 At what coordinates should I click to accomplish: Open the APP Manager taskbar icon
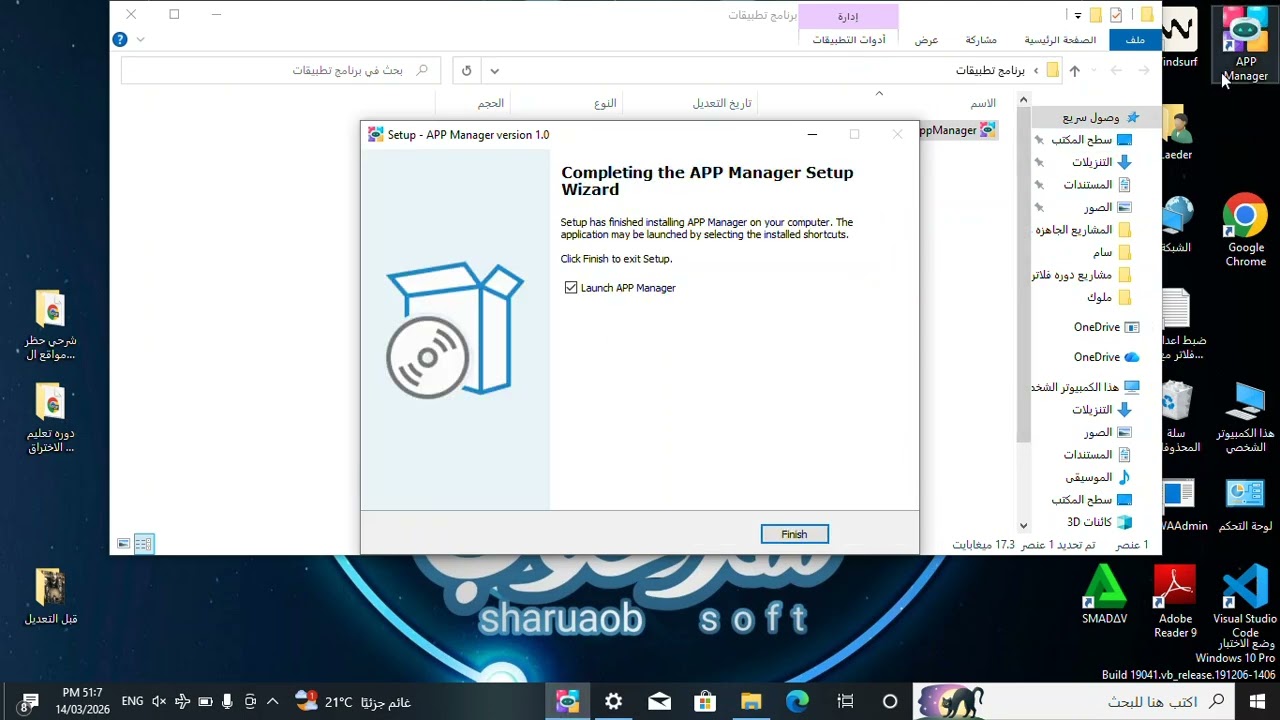[x=568, y=702]
